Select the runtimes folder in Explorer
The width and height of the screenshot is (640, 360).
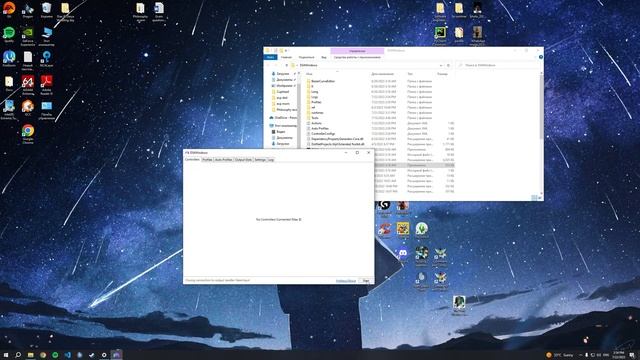pos(317,113)
